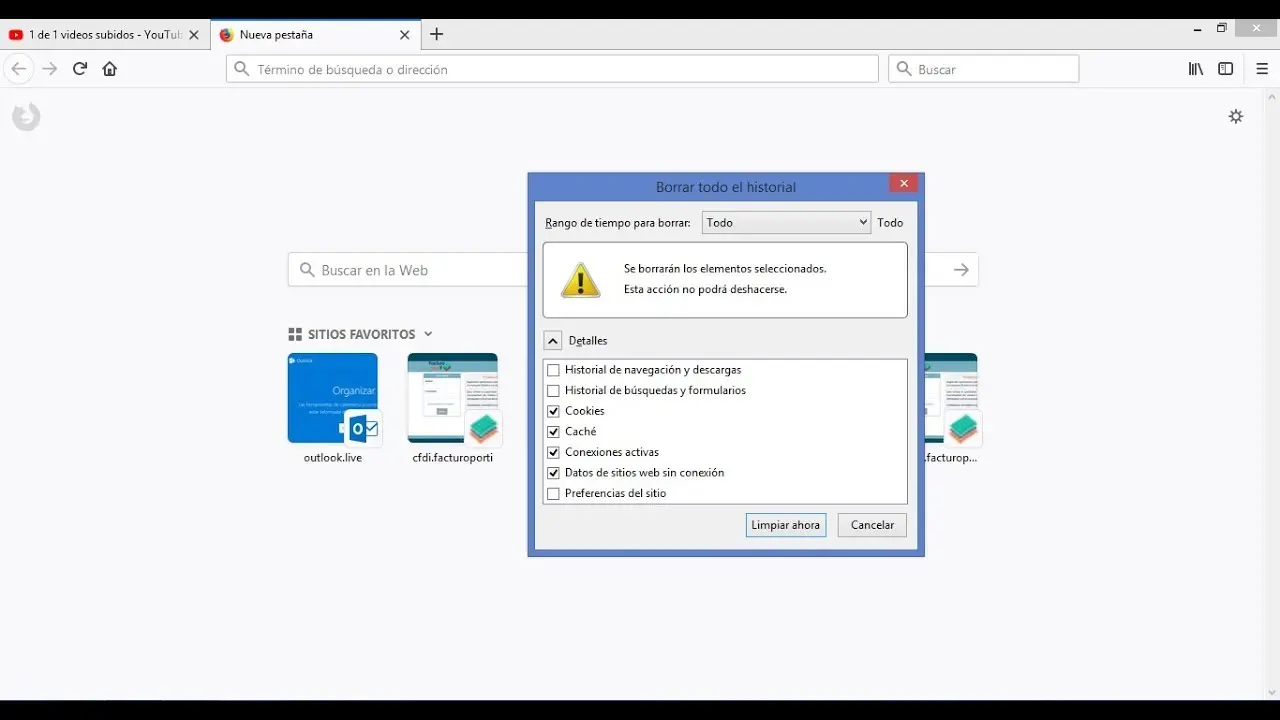The image size is (1280, 720).
Task: Enable Historial de navegación y descargas
Action: pos(553,370)
